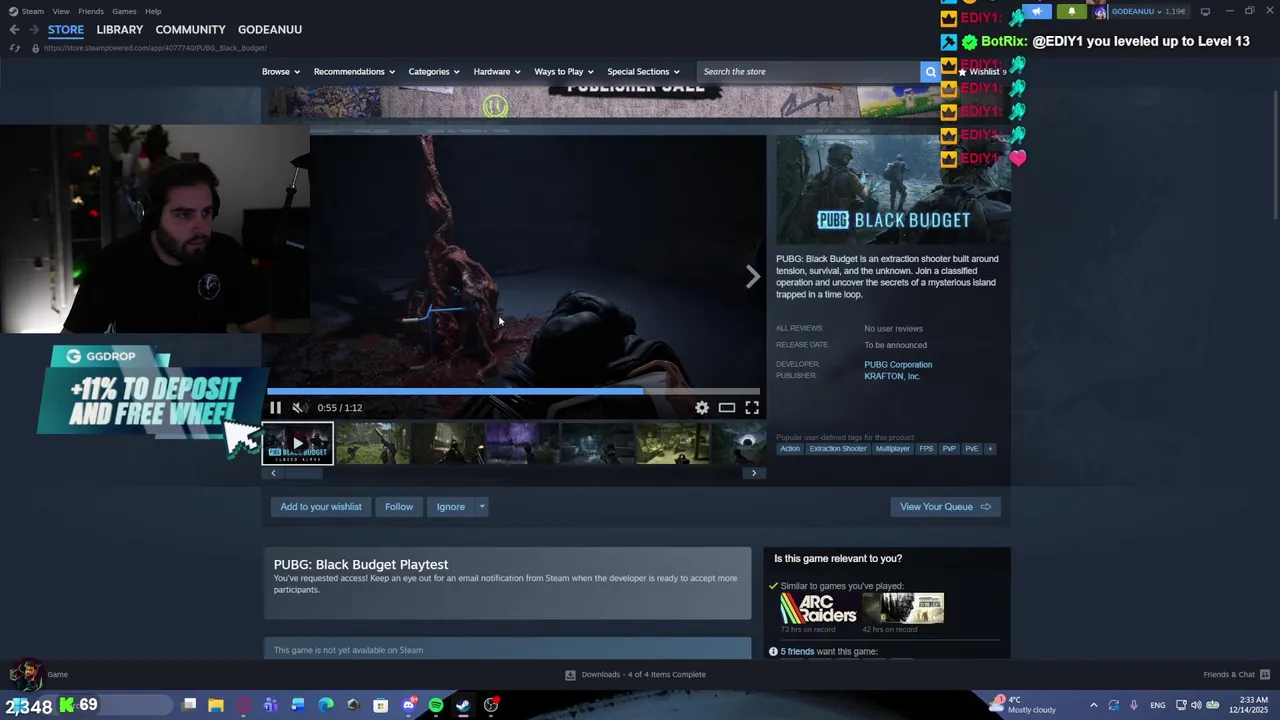Open Steam notifications bell
Image resolution: width=1280 pixels, height=720 pixels.
click(1071, 11)
